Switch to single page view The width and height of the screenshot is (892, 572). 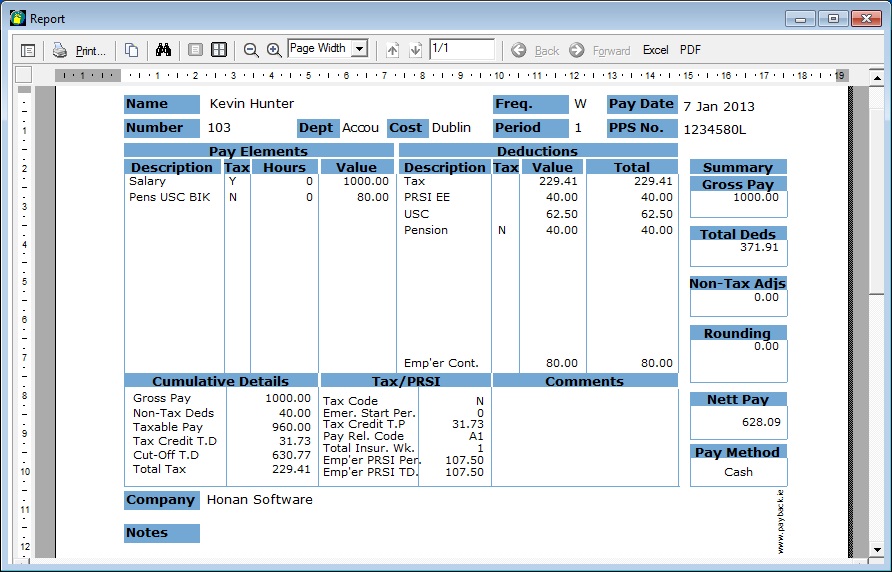(196, 50)
